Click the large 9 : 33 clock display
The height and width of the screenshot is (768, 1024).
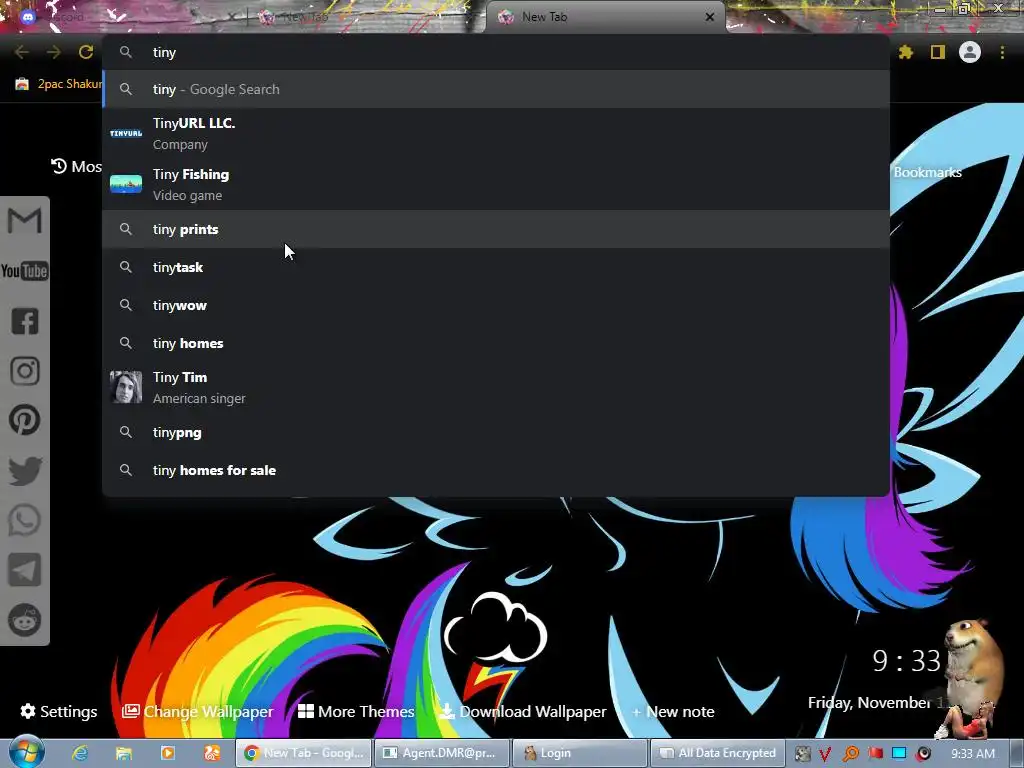[906, 661]
